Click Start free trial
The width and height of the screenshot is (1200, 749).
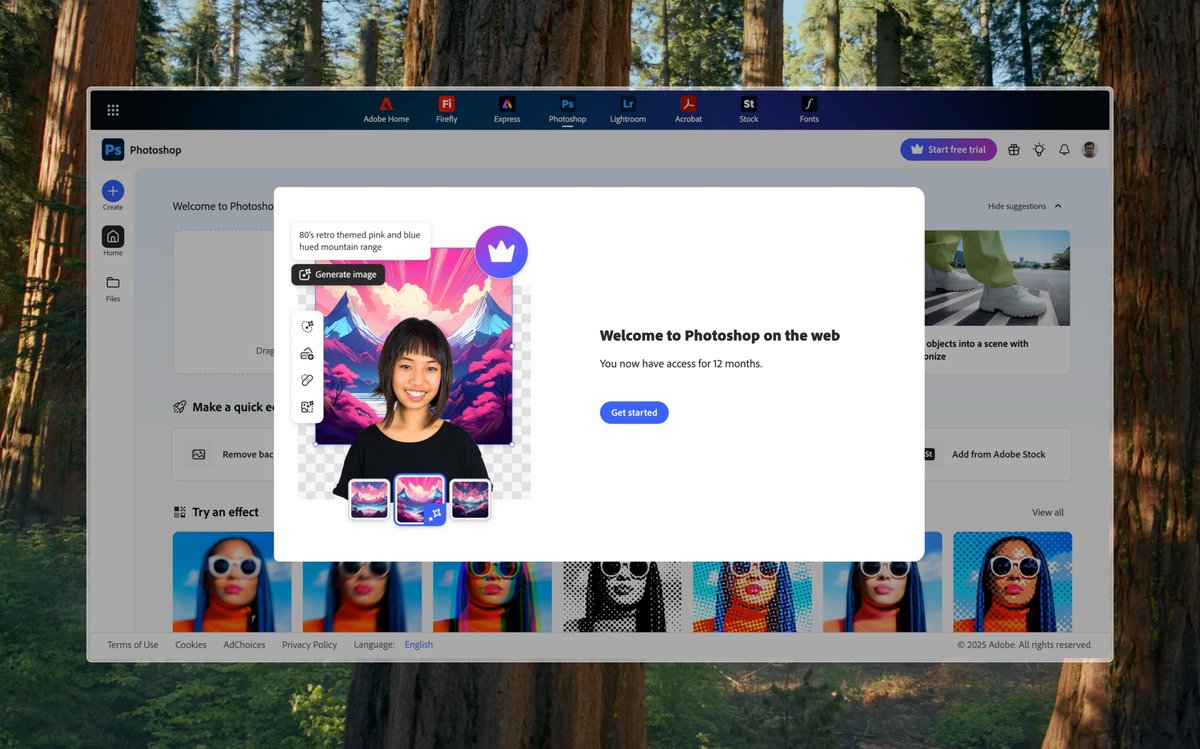click(948, 149)
